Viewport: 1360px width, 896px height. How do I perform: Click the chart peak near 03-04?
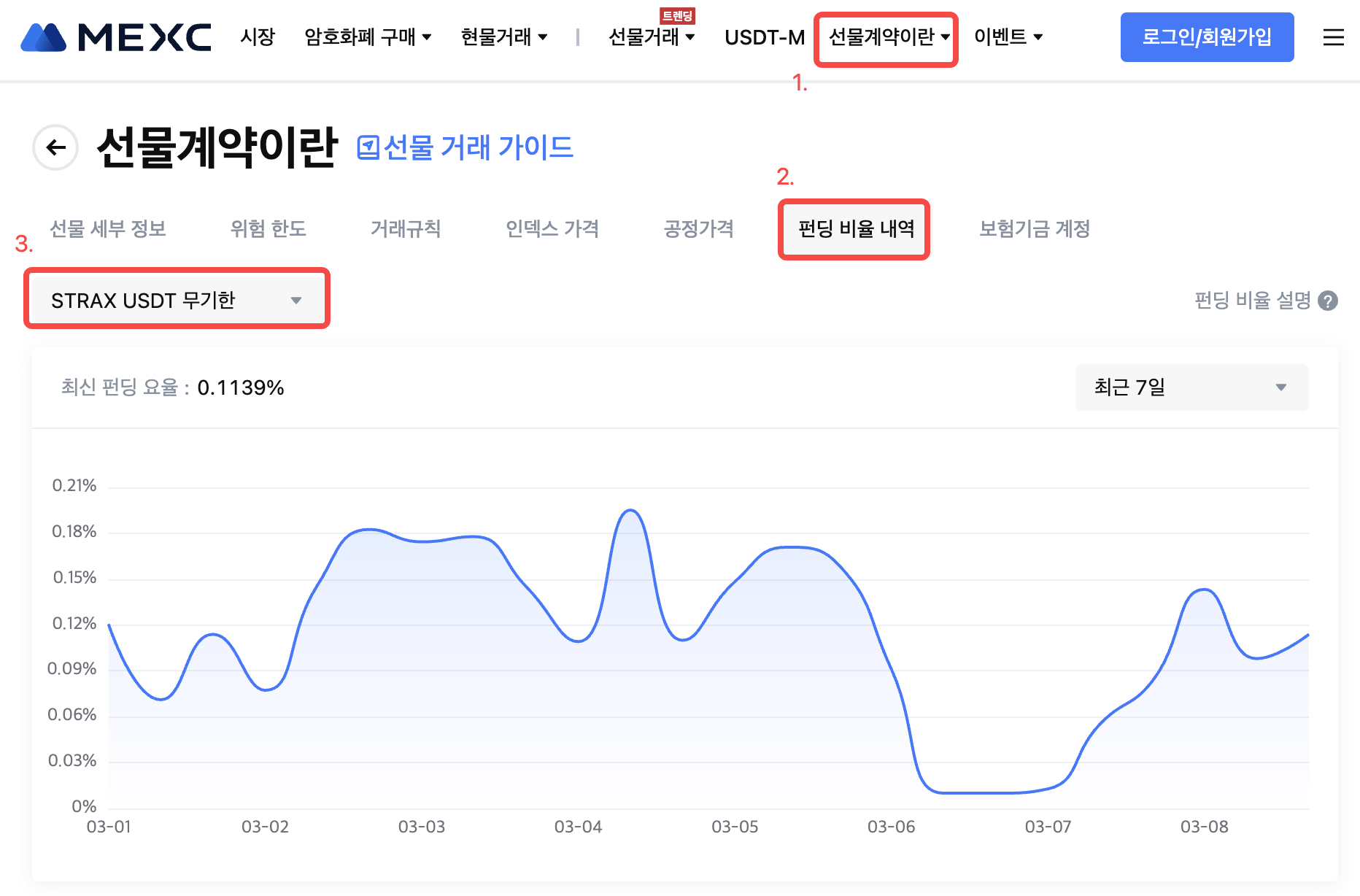click(x=630, y=511)
